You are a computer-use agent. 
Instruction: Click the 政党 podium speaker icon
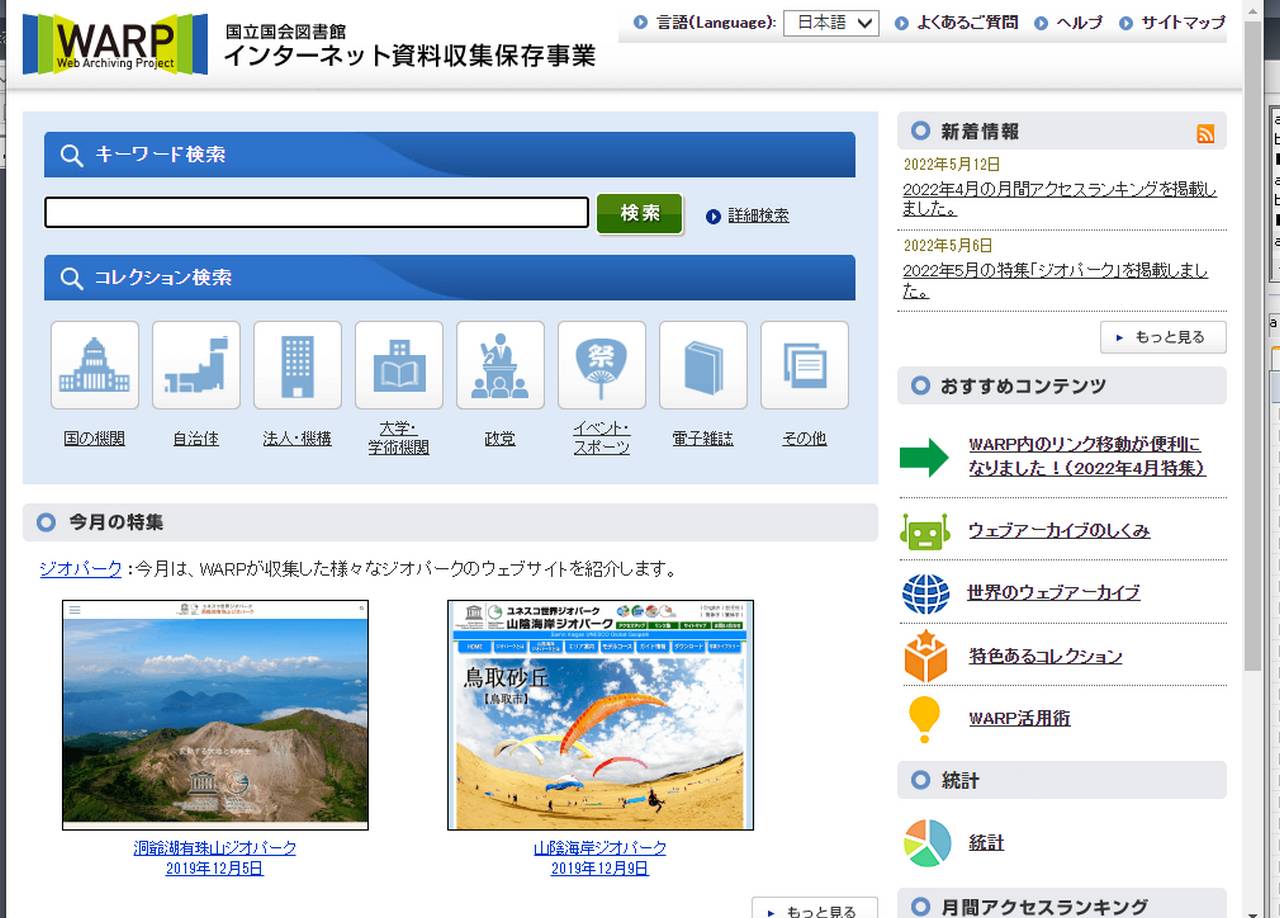pos(500,365)
